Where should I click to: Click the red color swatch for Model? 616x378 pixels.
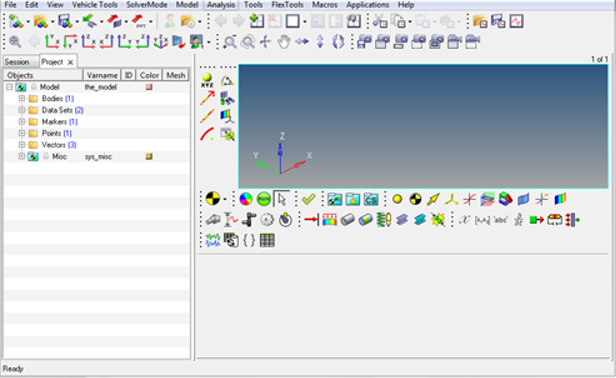coord(149,87)
